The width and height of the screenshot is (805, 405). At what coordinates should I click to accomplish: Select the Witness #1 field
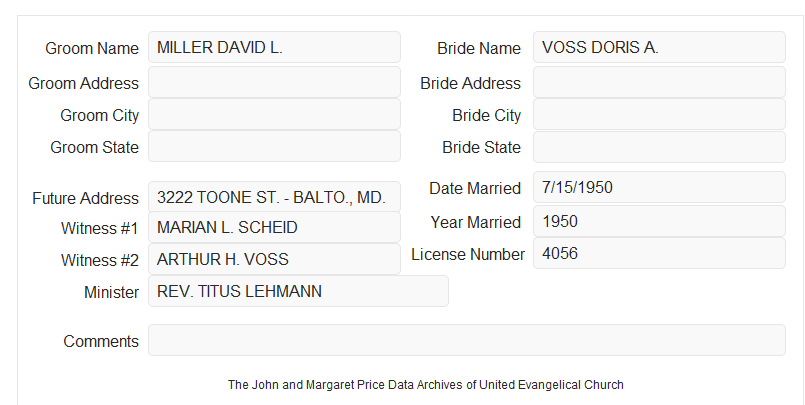click(274, 227)
